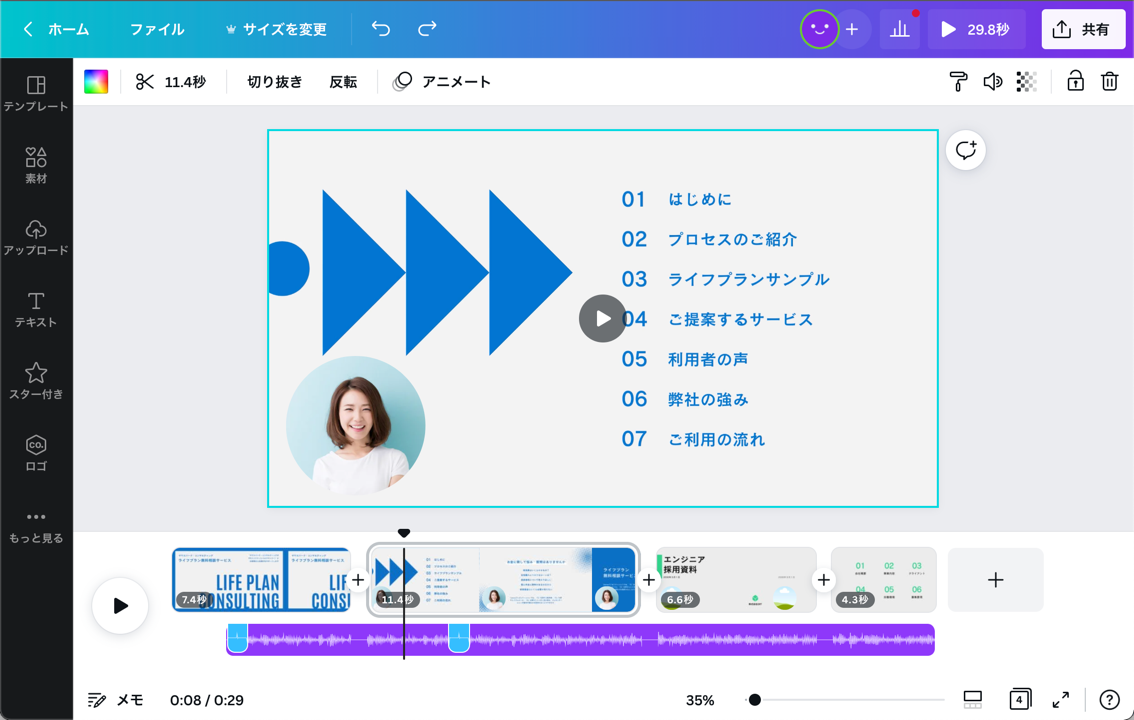Viewport: 1134px width, 720px height.
Task: Click the 反転 flip button
Action: click(343, 82)
